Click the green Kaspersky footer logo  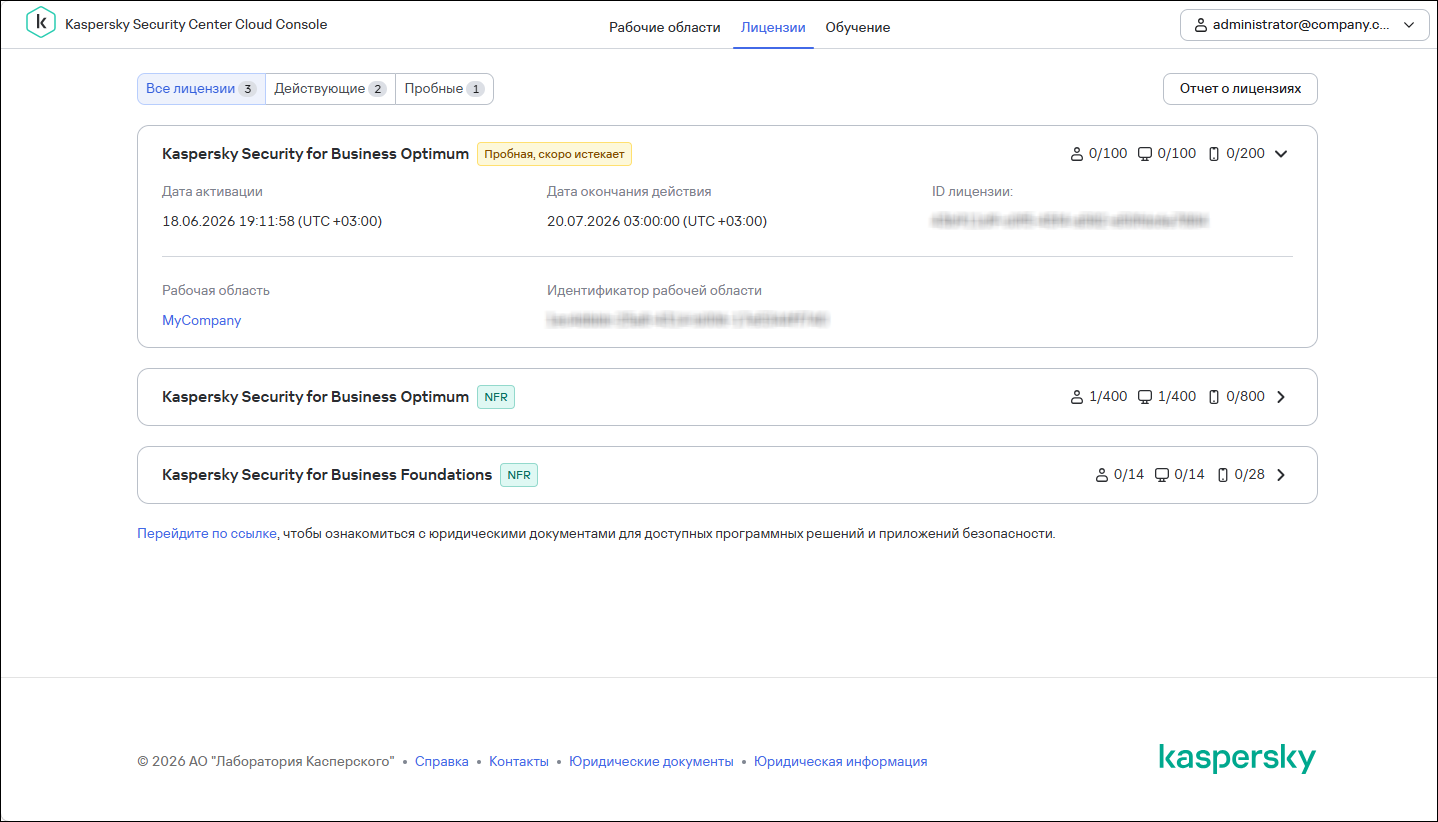pyautogui.click(x=1237, y=759)
